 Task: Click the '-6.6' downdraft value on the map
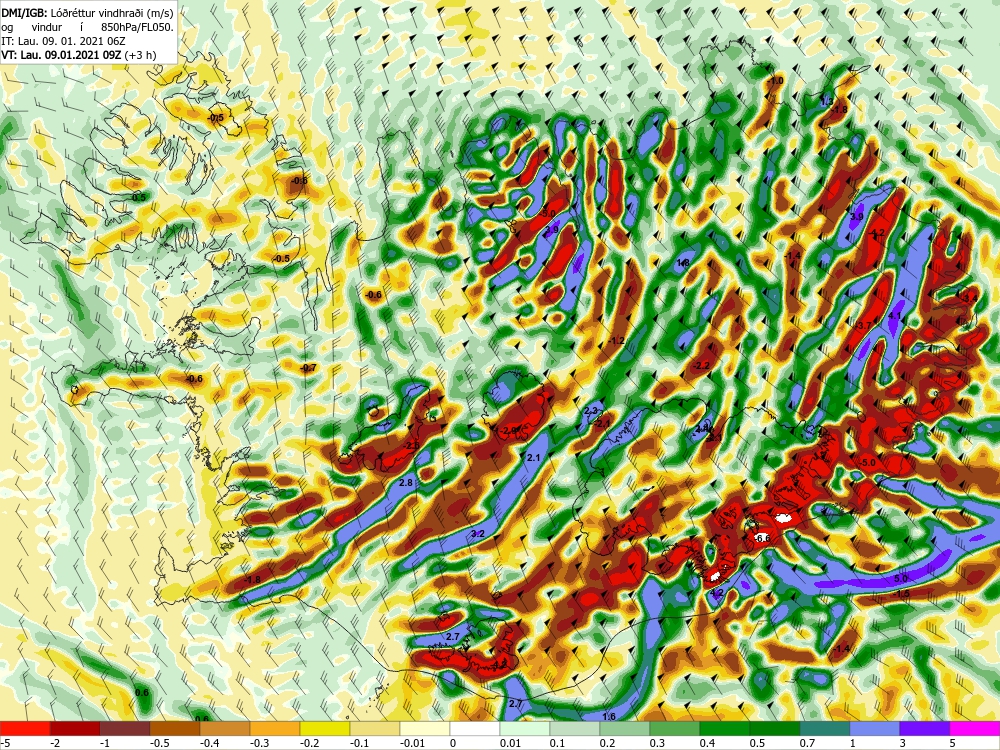tap(762, 539)
